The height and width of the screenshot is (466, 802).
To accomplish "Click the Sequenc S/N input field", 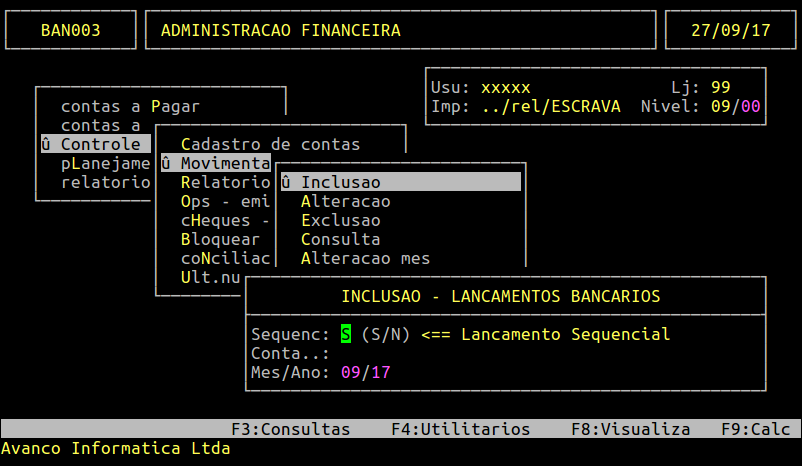I will click(346, 334).
